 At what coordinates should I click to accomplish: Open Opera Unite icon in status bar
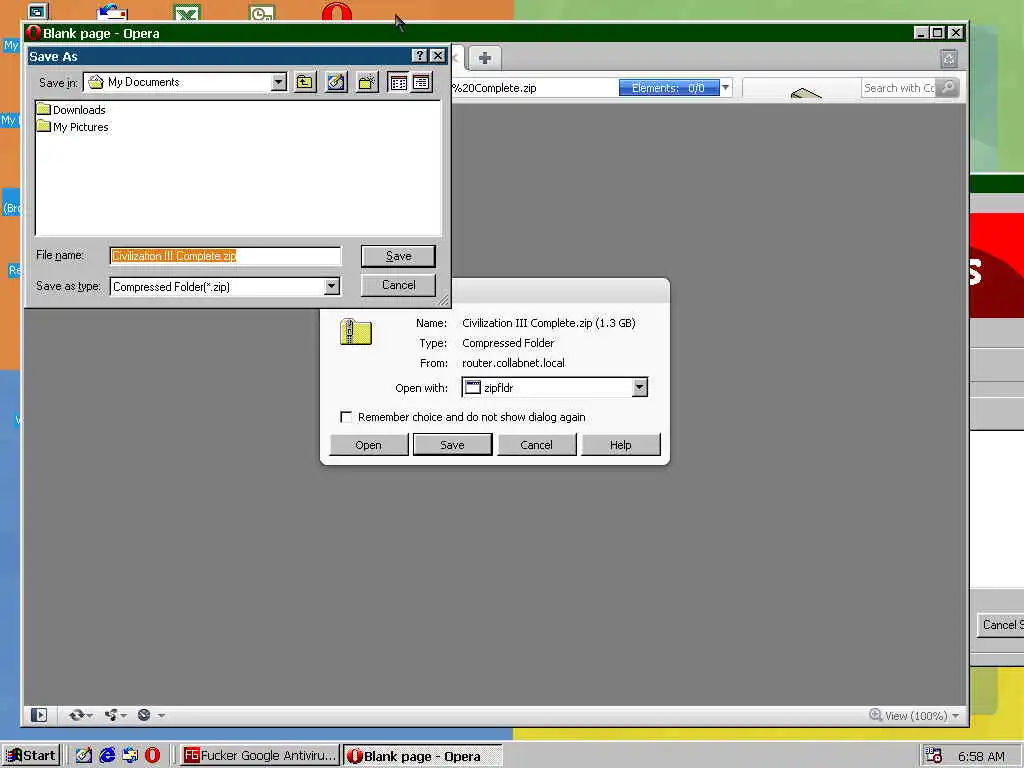[111, 715]
